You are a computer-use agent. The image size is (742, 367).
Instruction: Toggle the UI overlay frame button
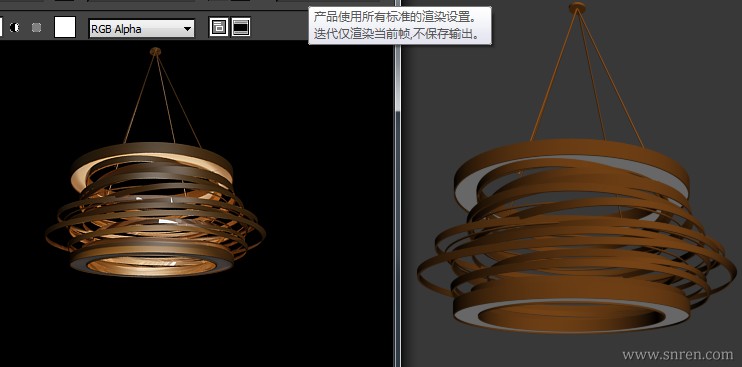click(x=219, y=27)
